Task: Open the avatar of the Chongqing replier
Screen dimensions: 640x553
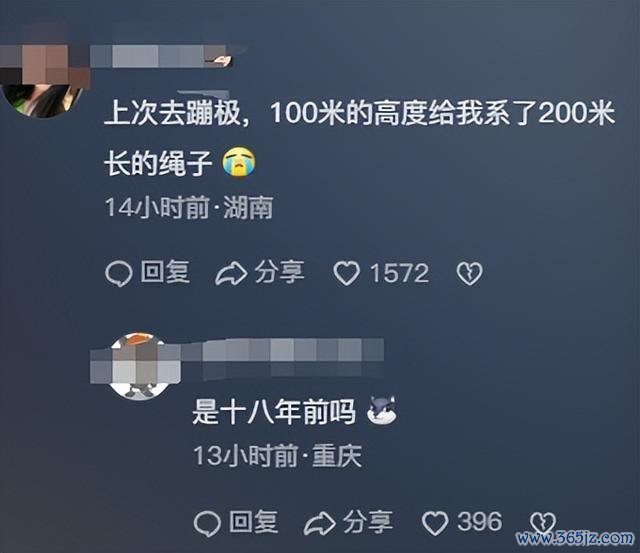Action: [x=139, y=366]
